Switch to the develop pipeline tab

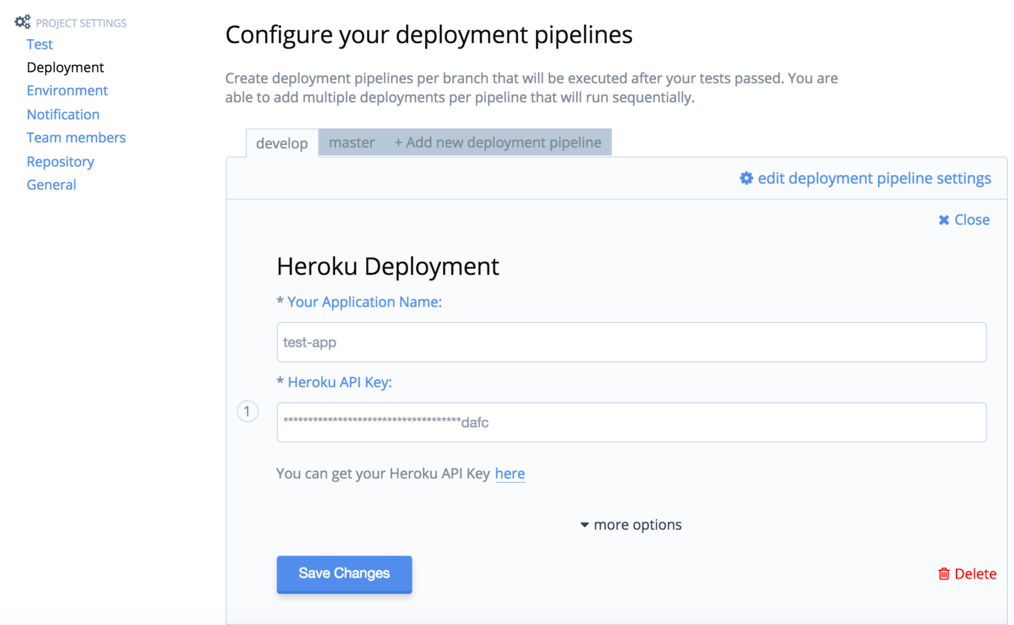tap(282, 143)
